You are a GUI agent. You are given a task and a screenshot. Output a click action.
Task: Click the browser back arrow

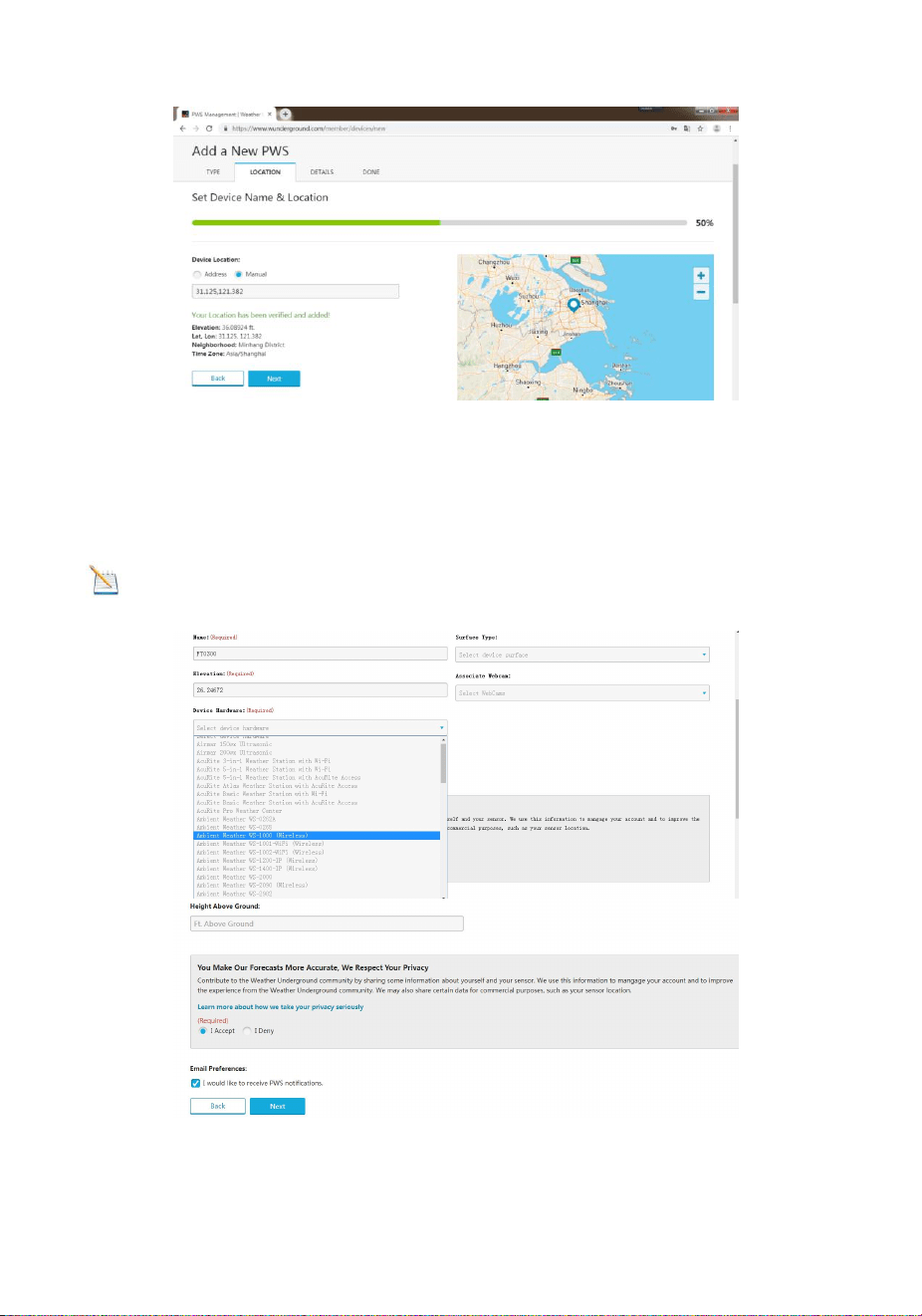coord(182,129)
